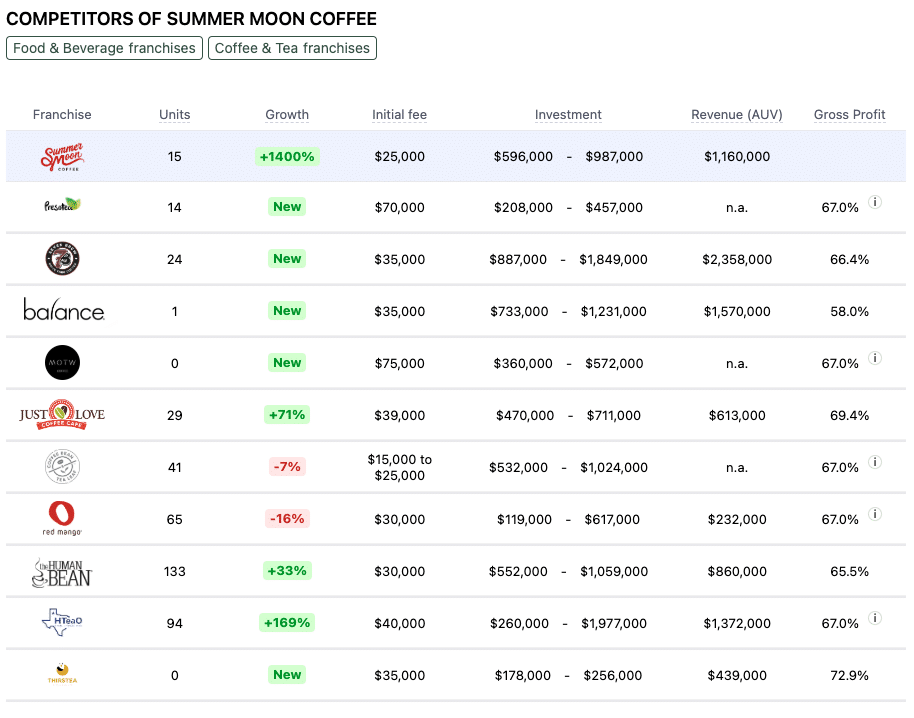Open the MOTW black circle logo
Screen dimensions: 914x718
click(x=62, y=362)
